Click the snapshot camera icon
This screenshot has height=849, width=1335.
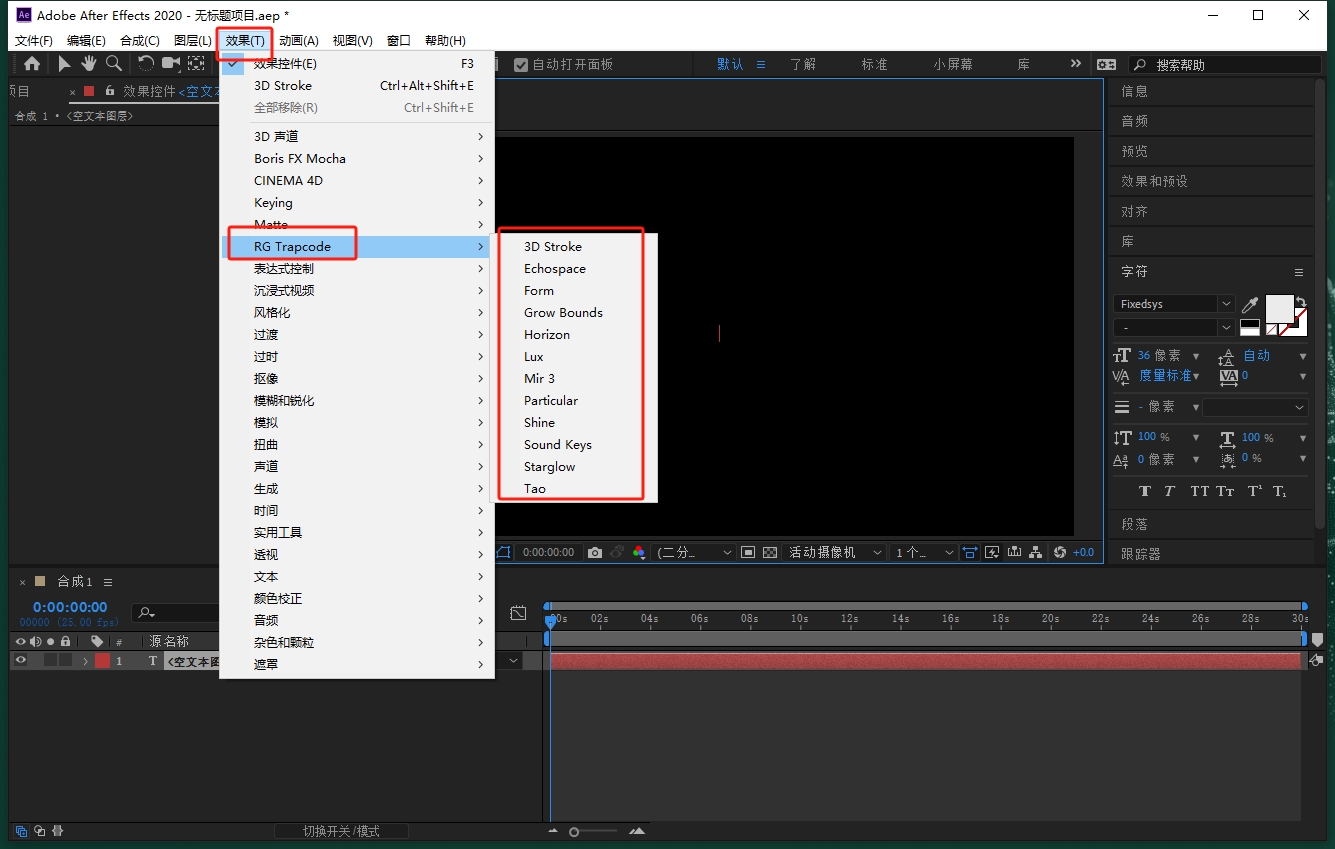pos(595,552)
